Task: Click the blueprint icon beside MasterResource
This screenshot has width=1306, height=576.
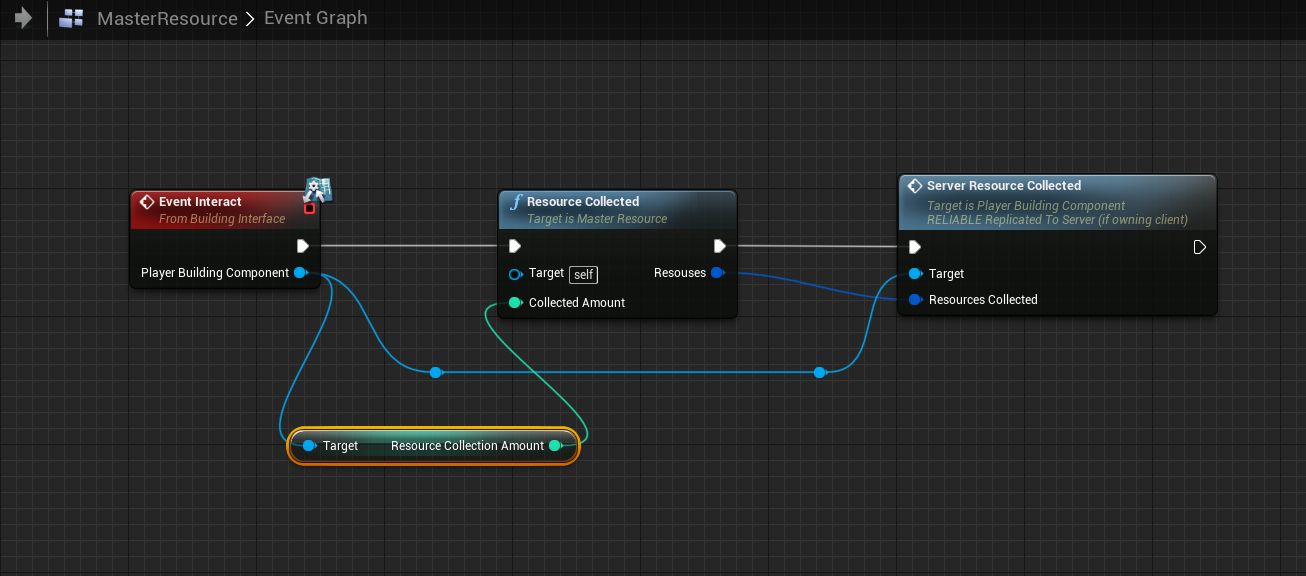Action: click(71, 18)
